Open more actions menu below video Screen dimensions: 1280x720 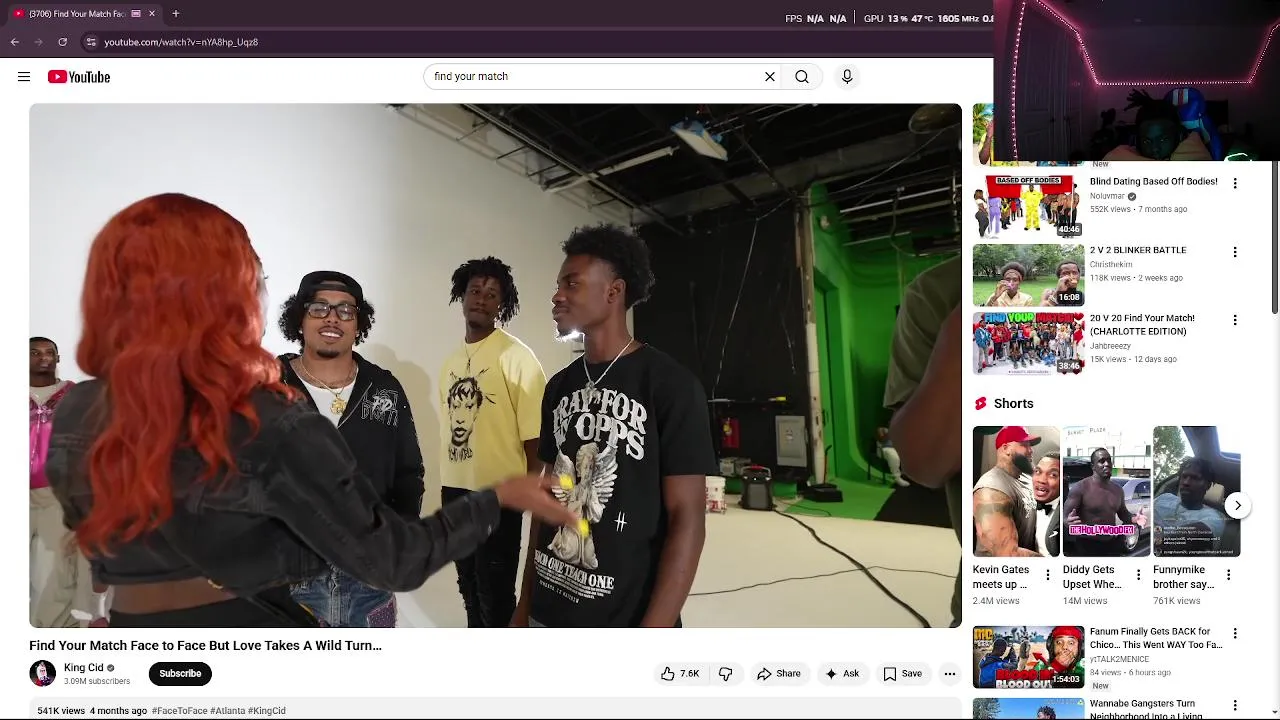click(x=950, y=674)
